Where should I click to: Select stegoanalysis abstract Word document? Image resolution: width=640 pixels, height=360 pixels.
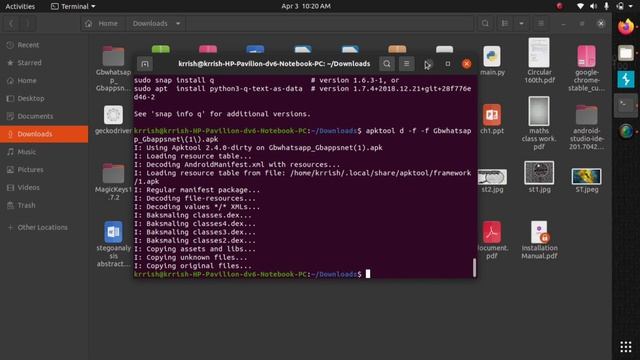pos(113,232)
